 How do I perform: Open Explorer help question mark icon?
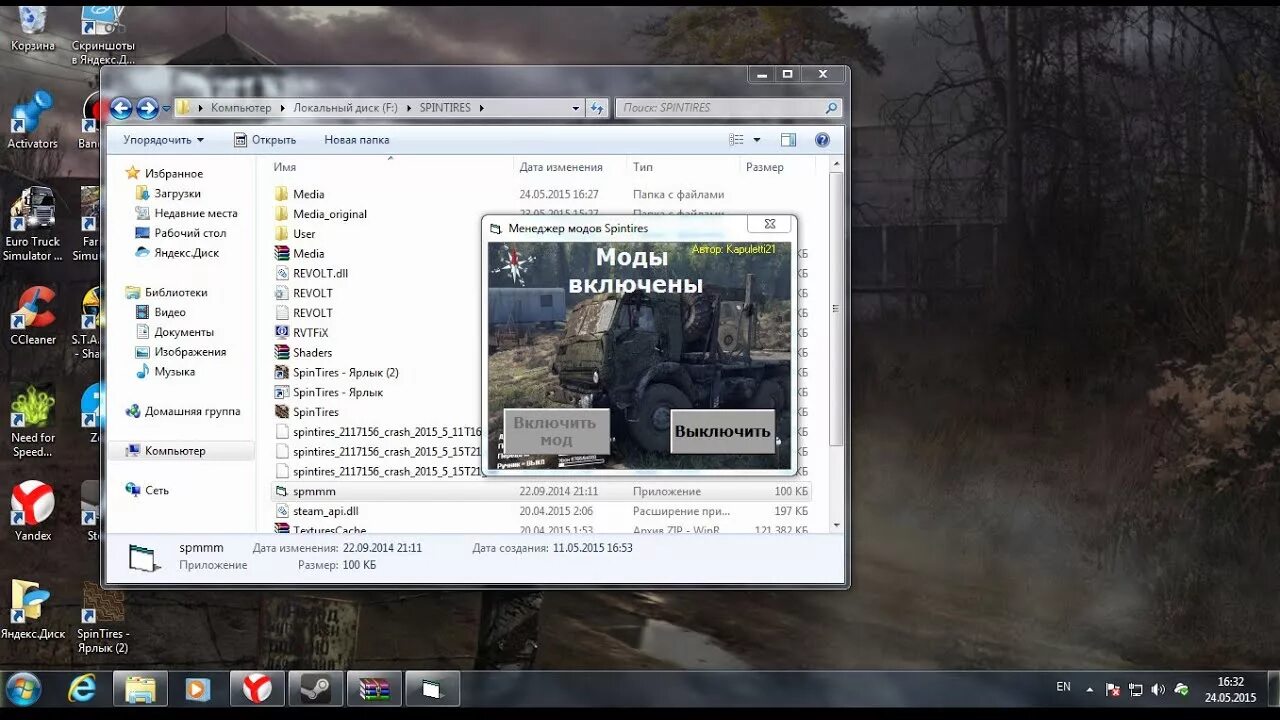(822, 140)
